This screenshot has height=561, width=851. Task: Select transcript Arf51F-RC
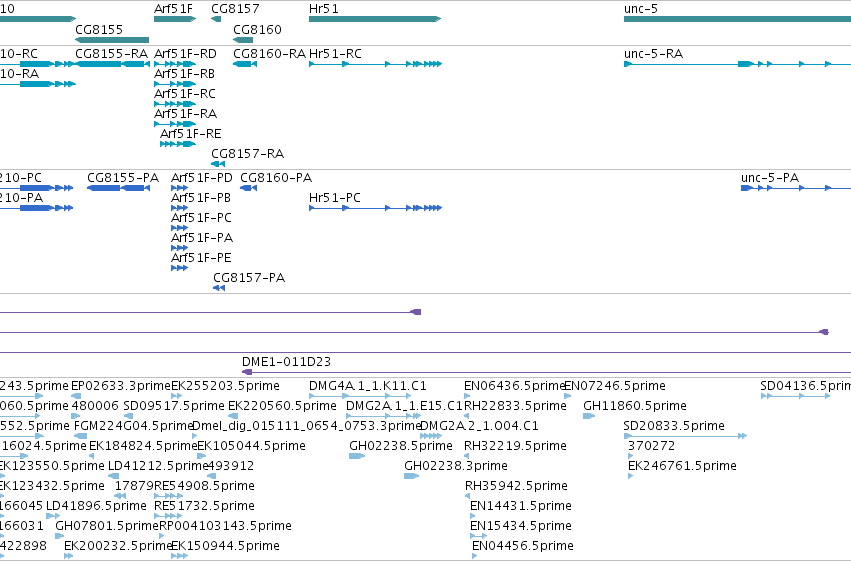click(x=175, y=104)
